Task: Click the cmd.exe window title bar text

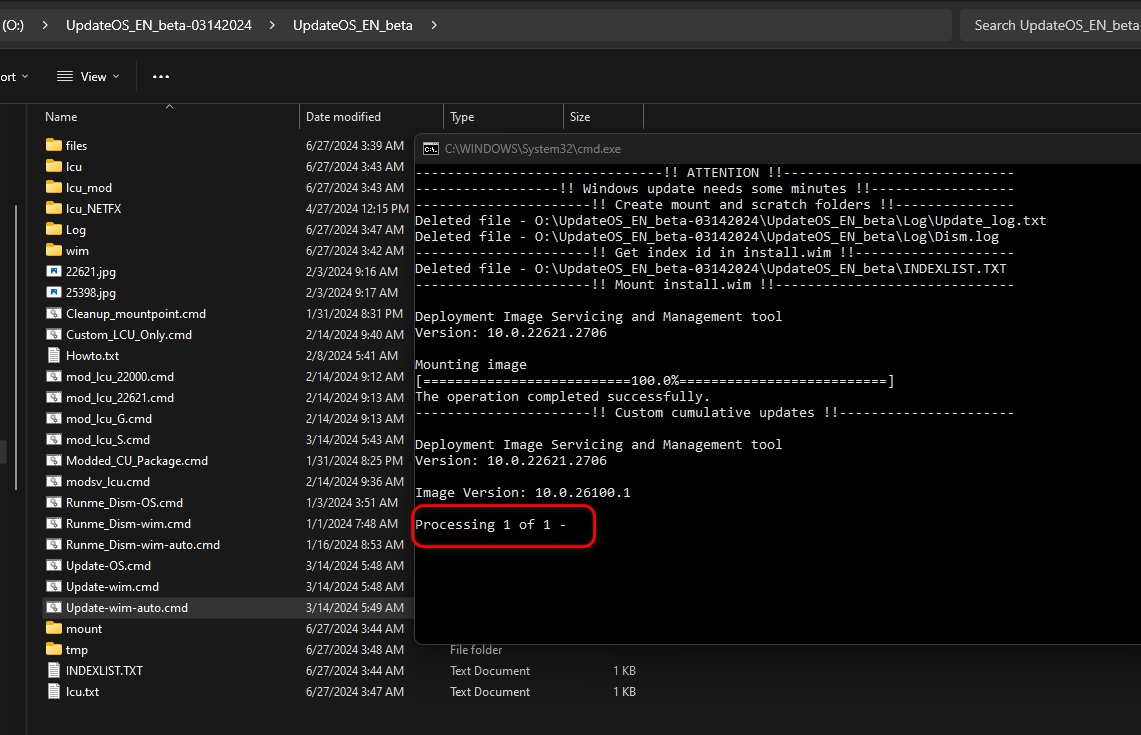Action: pos(533,149)
